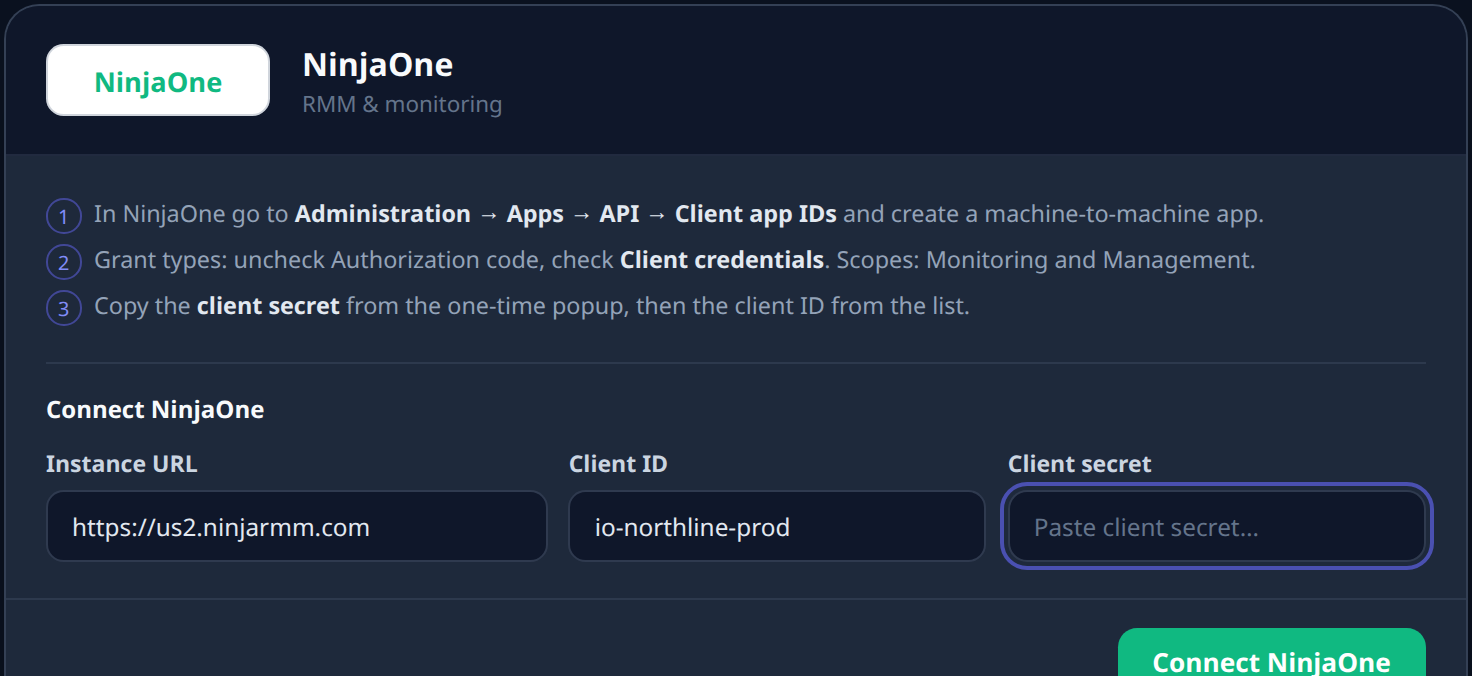Viewport: 1472px width, 676px height.
Task: Click the Instance URL input field
Action: [x=297, y=526]
